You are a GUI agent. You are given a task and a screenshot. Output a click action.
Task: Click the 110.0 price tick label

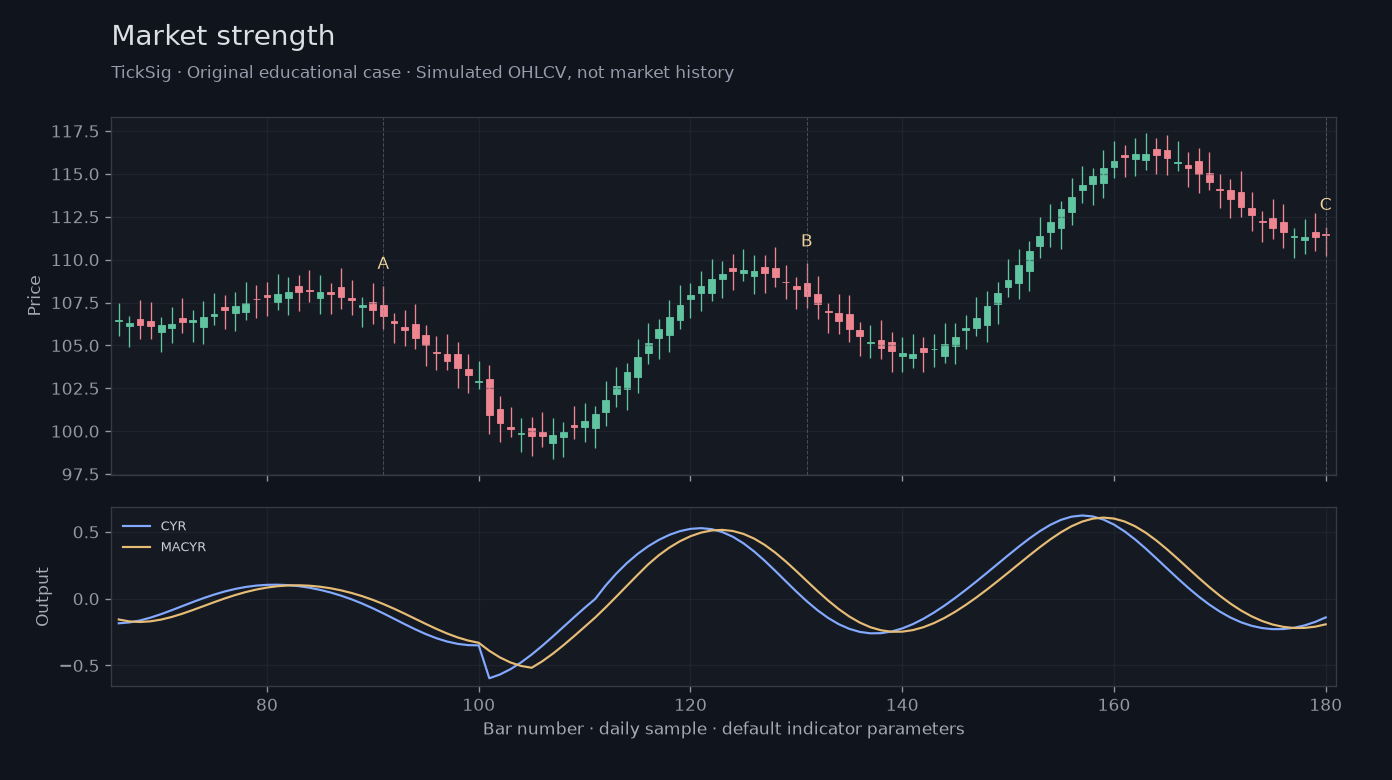(x=76, y=260)
